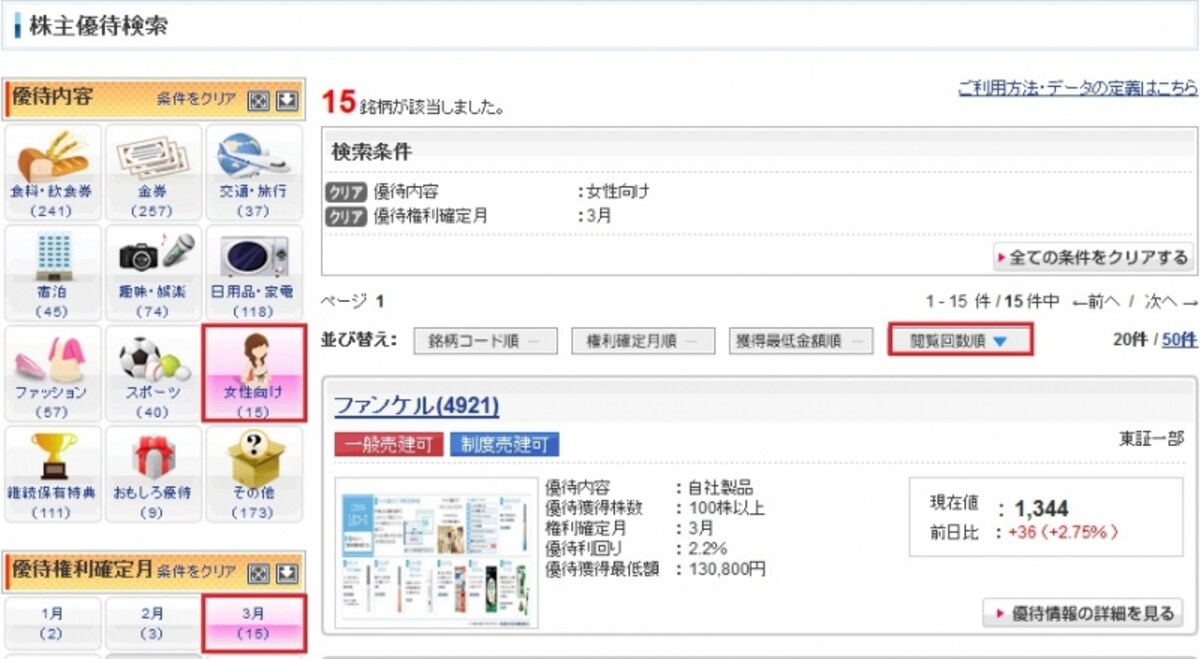Click the 100株以上 shares value
This screenshot has width=1200, height=659.
[726, 508]
